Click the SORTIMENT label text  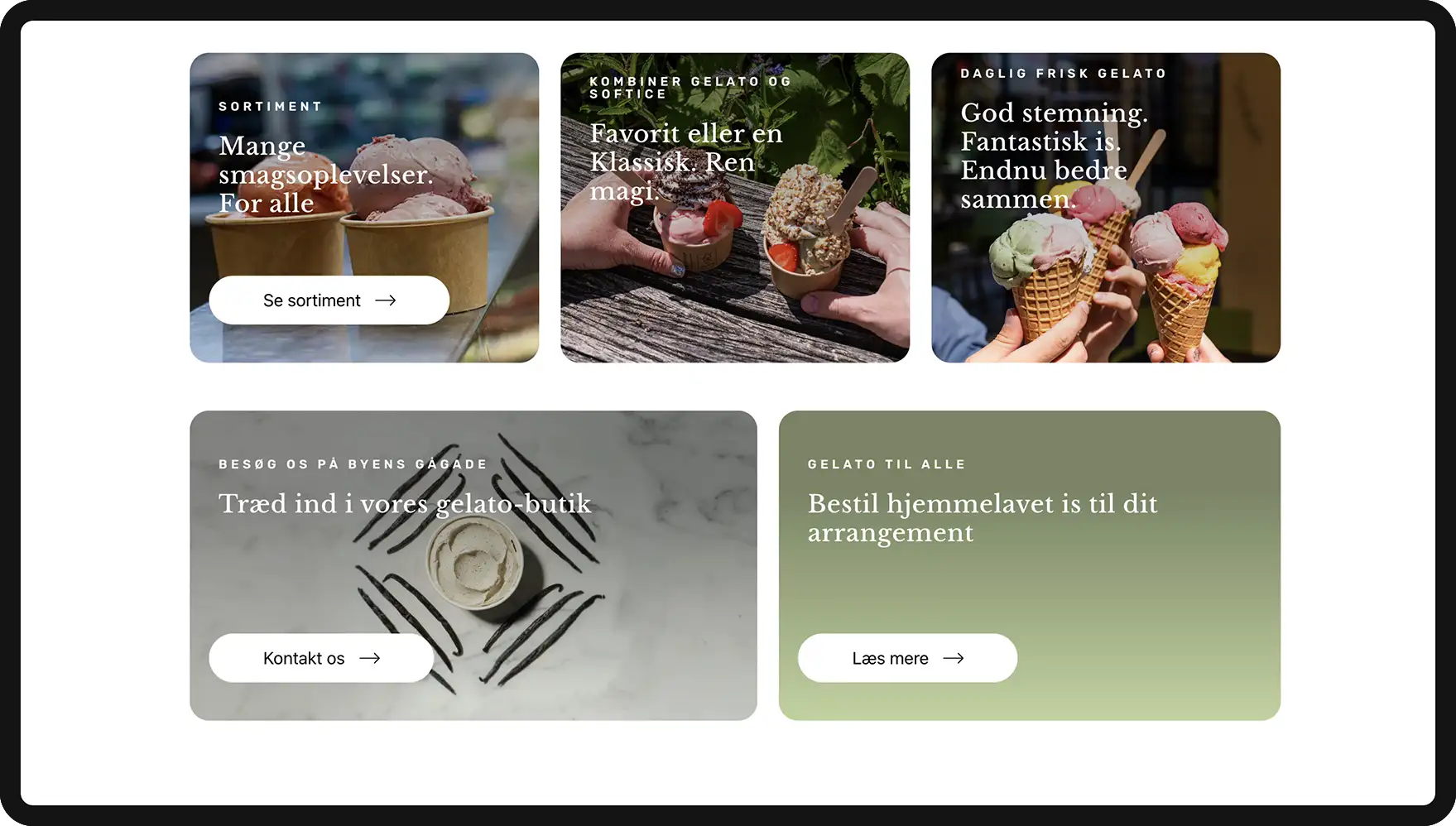point(271,107)
